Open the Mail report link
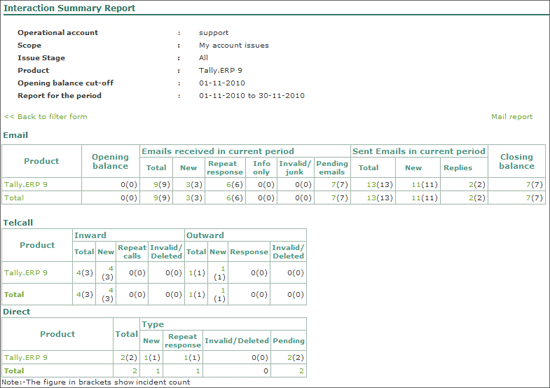The image size is (550, 388). tap(511, 116)
